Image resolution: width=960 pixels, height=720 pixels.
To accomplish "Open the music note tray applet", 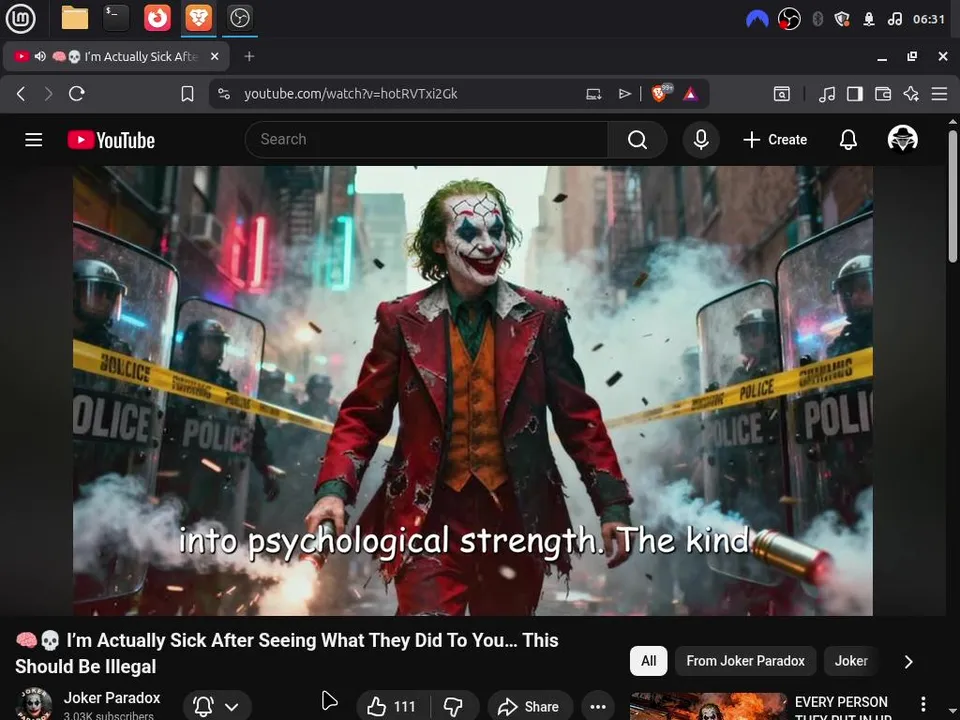I will 894,19.
